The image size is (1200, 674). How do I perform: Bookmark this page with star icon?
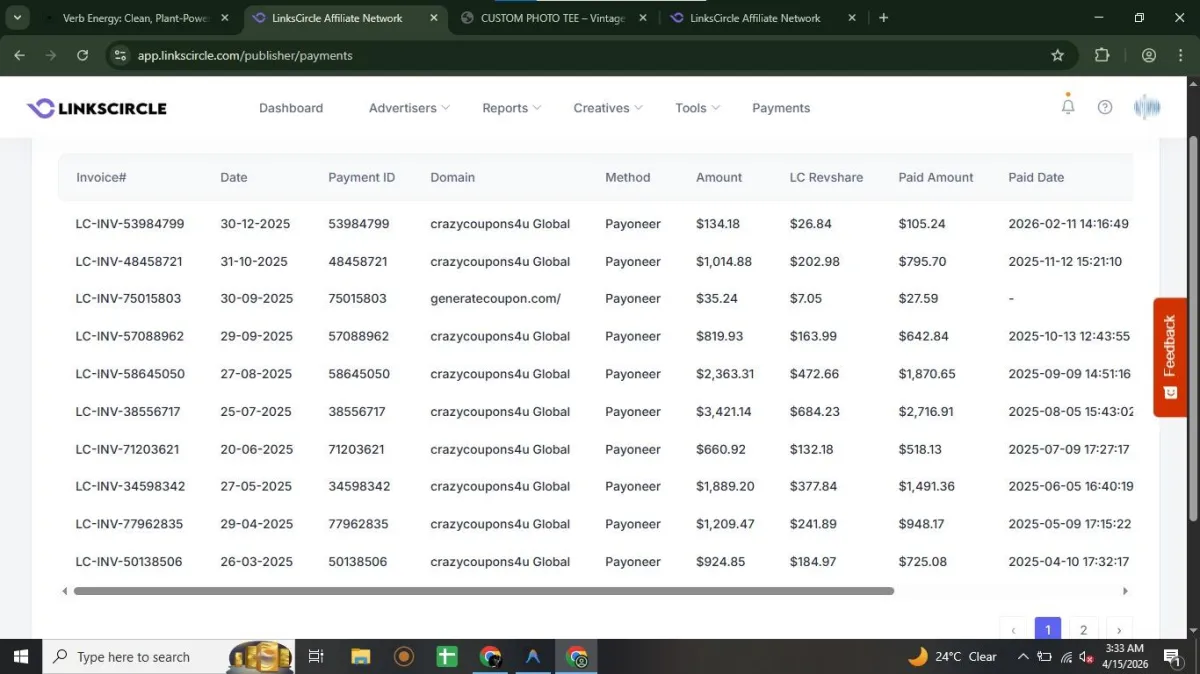click(x=1057, y=55)
